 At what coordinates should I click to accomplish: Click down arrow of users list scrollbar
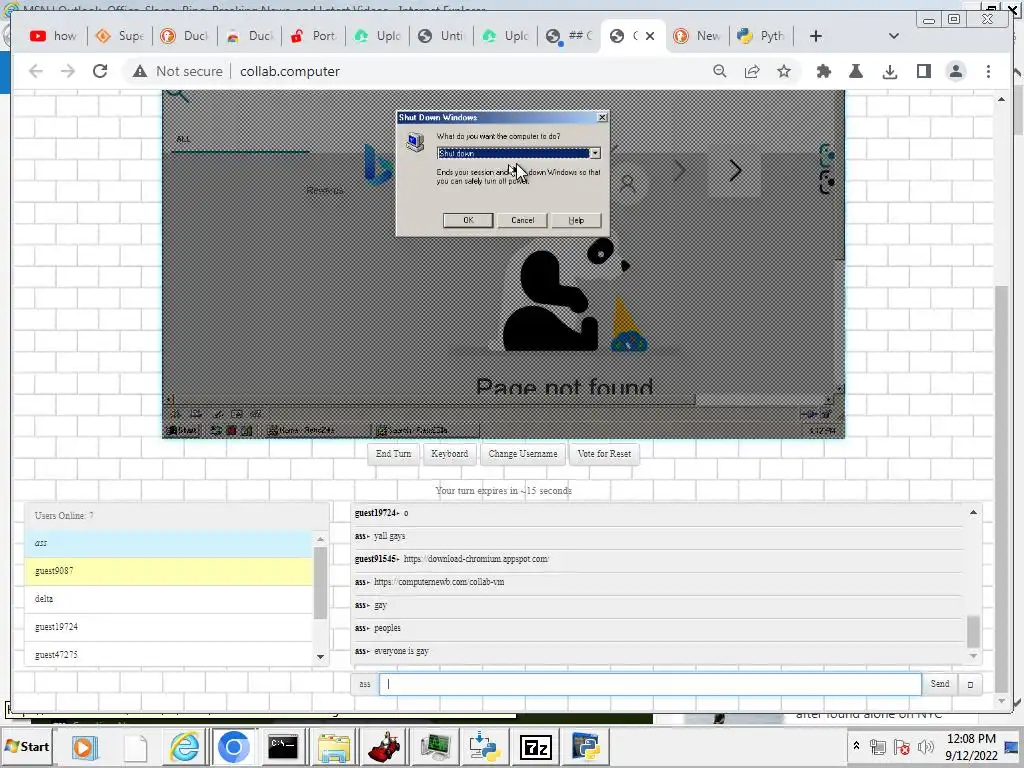click(320, 657)
